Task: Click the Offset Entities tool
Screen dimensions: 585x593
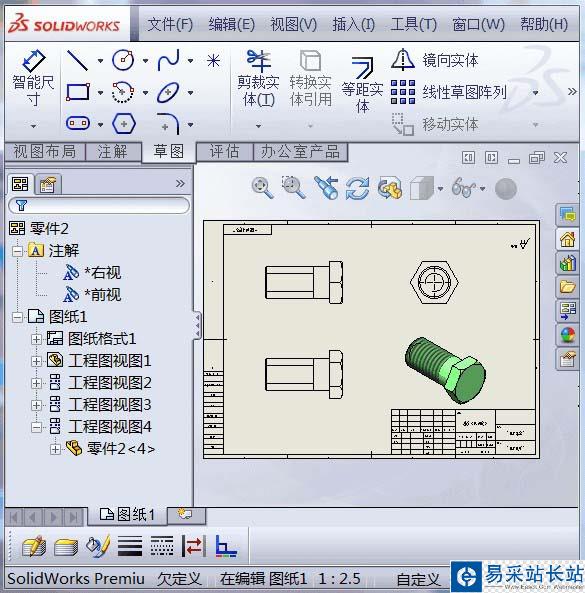Action: (362, 85)
